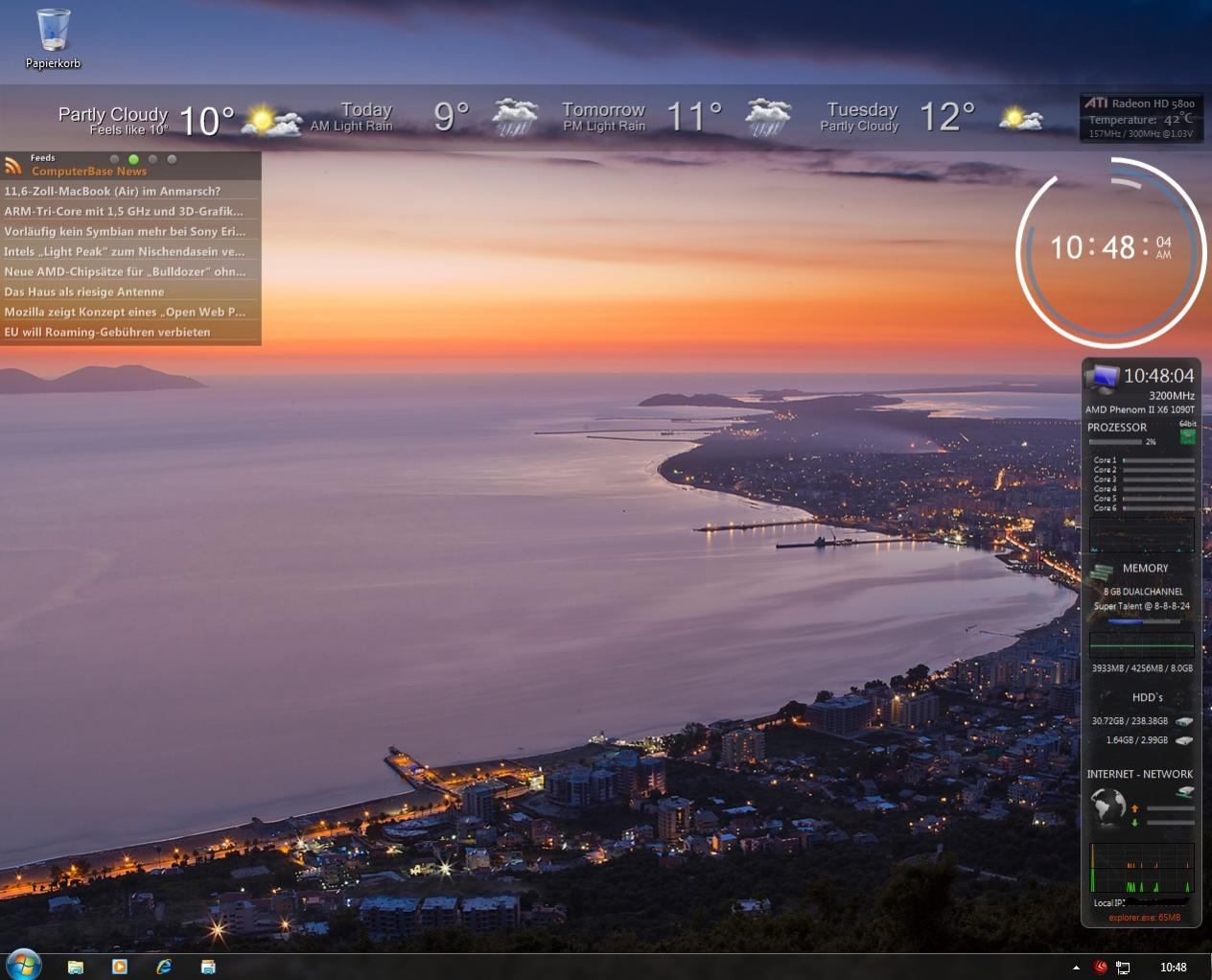Click the CPU usage history graph
Viewport: 1212px width, 980px height.
click(1141, 533)
